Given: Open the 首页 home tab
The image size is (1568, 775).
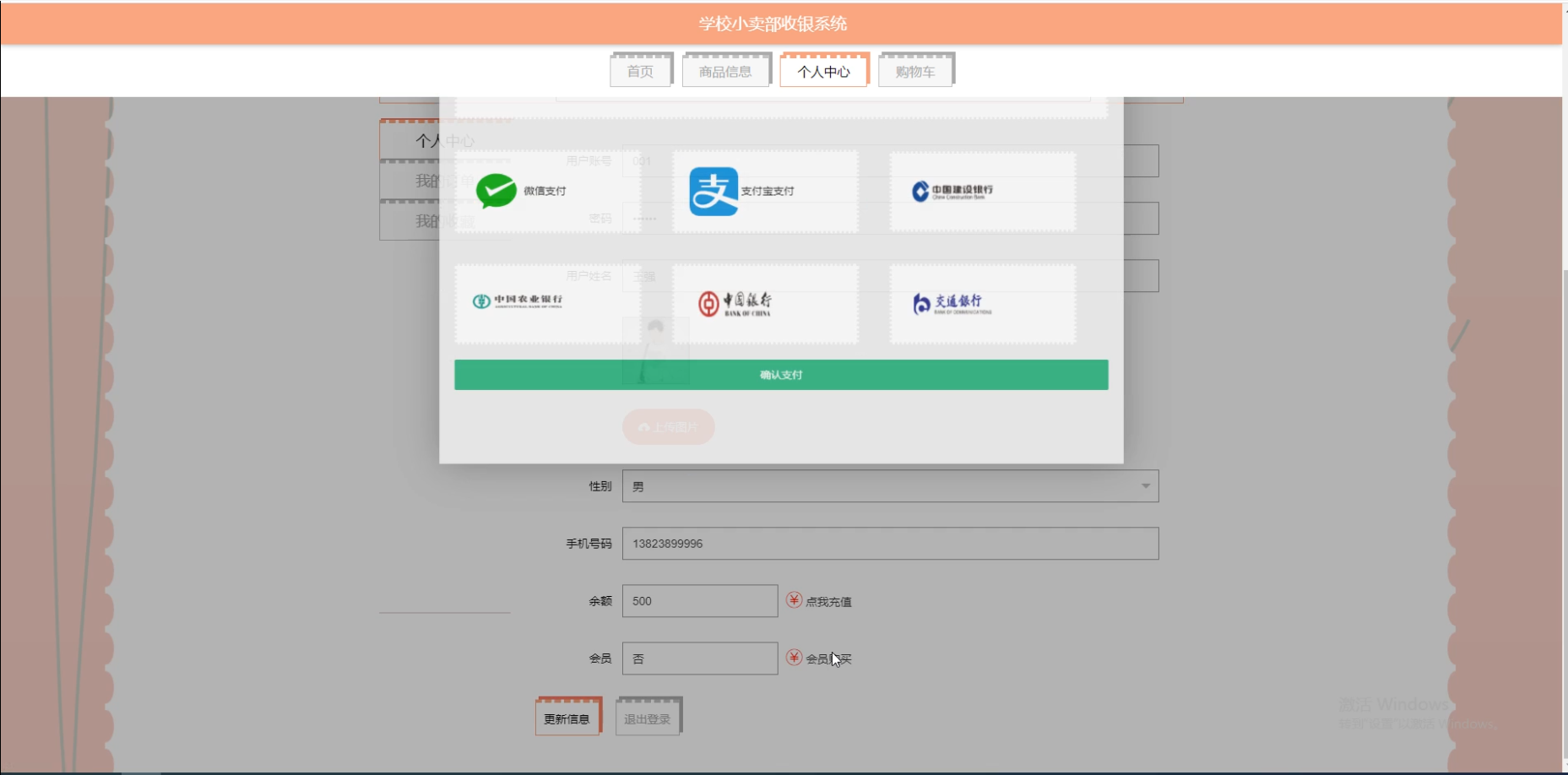Looking at the screenshot, I should click(x=640, y=71).
